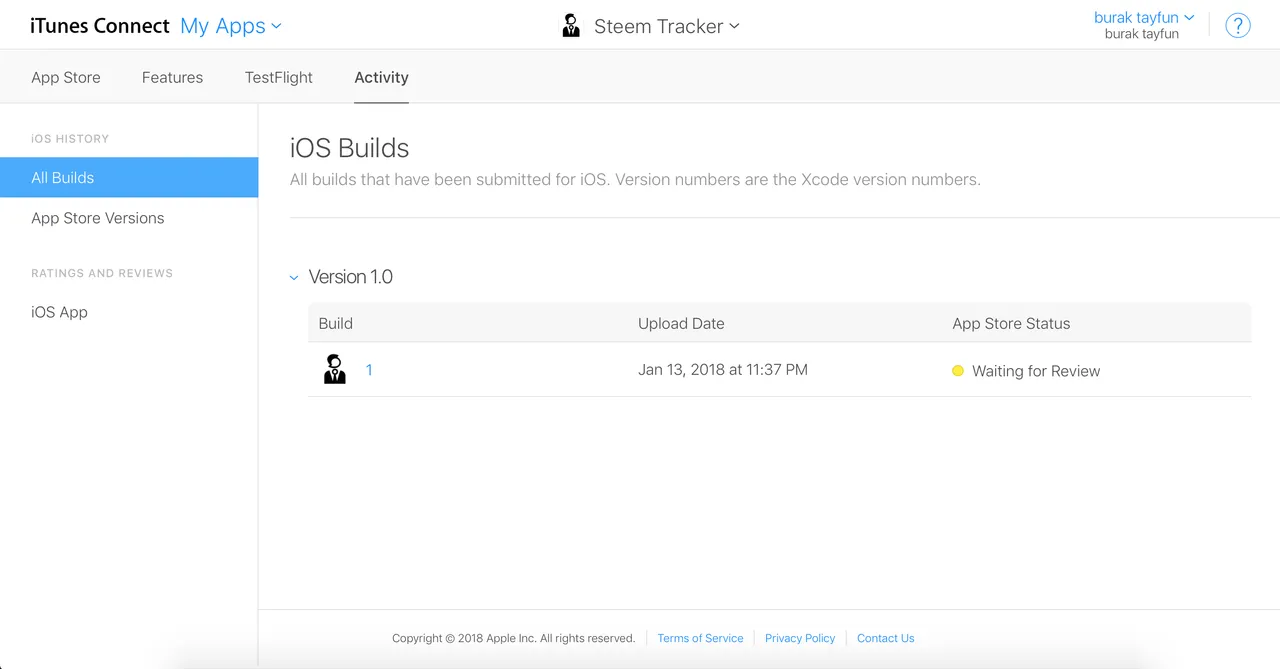Click the yellow Waiting for Review status dot
This screenshot has width=1280, height=669.
tap(957, 371)
